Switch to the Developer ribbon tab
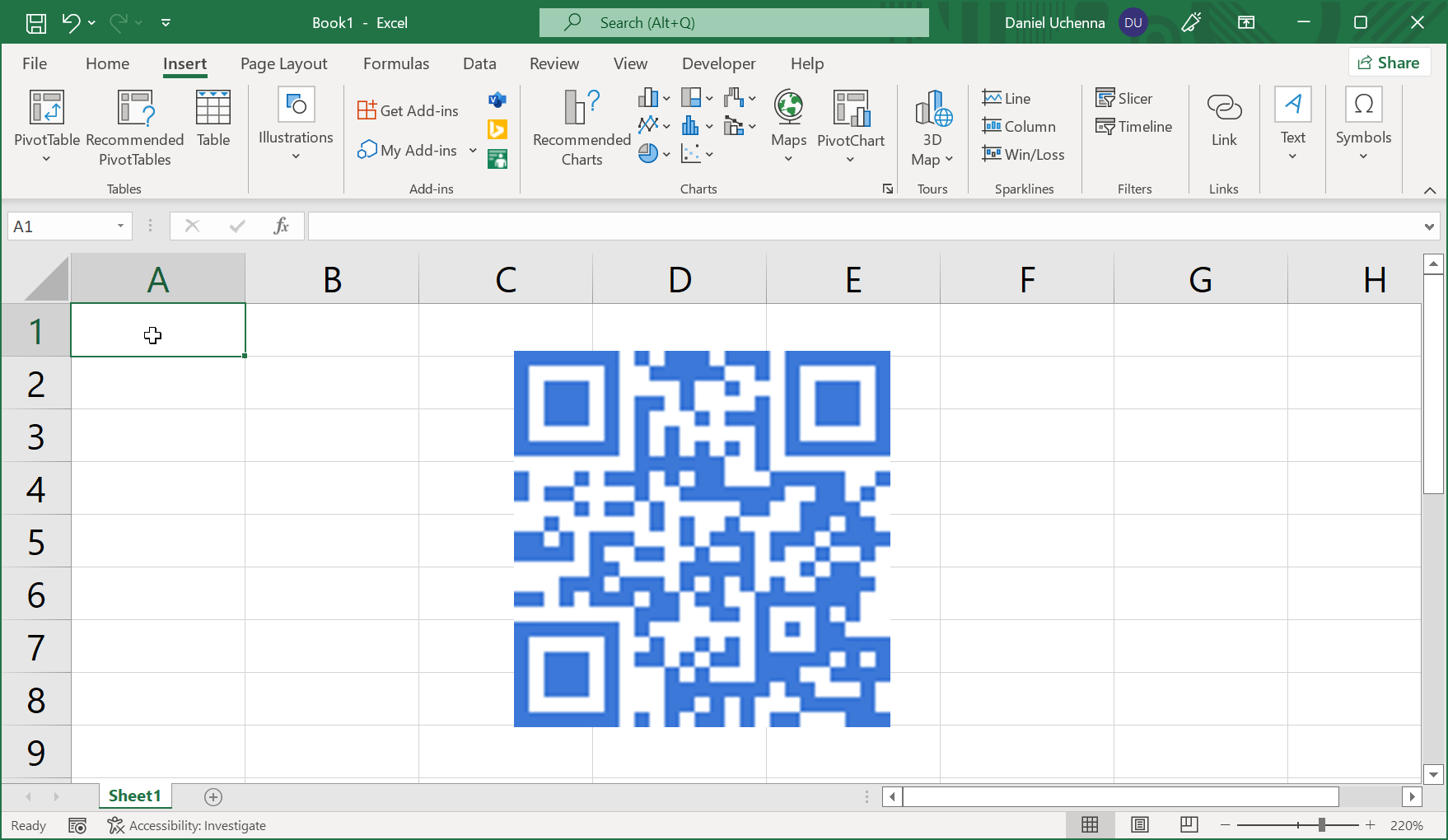This screenshot has width=1448, height=840. (718, 63)
